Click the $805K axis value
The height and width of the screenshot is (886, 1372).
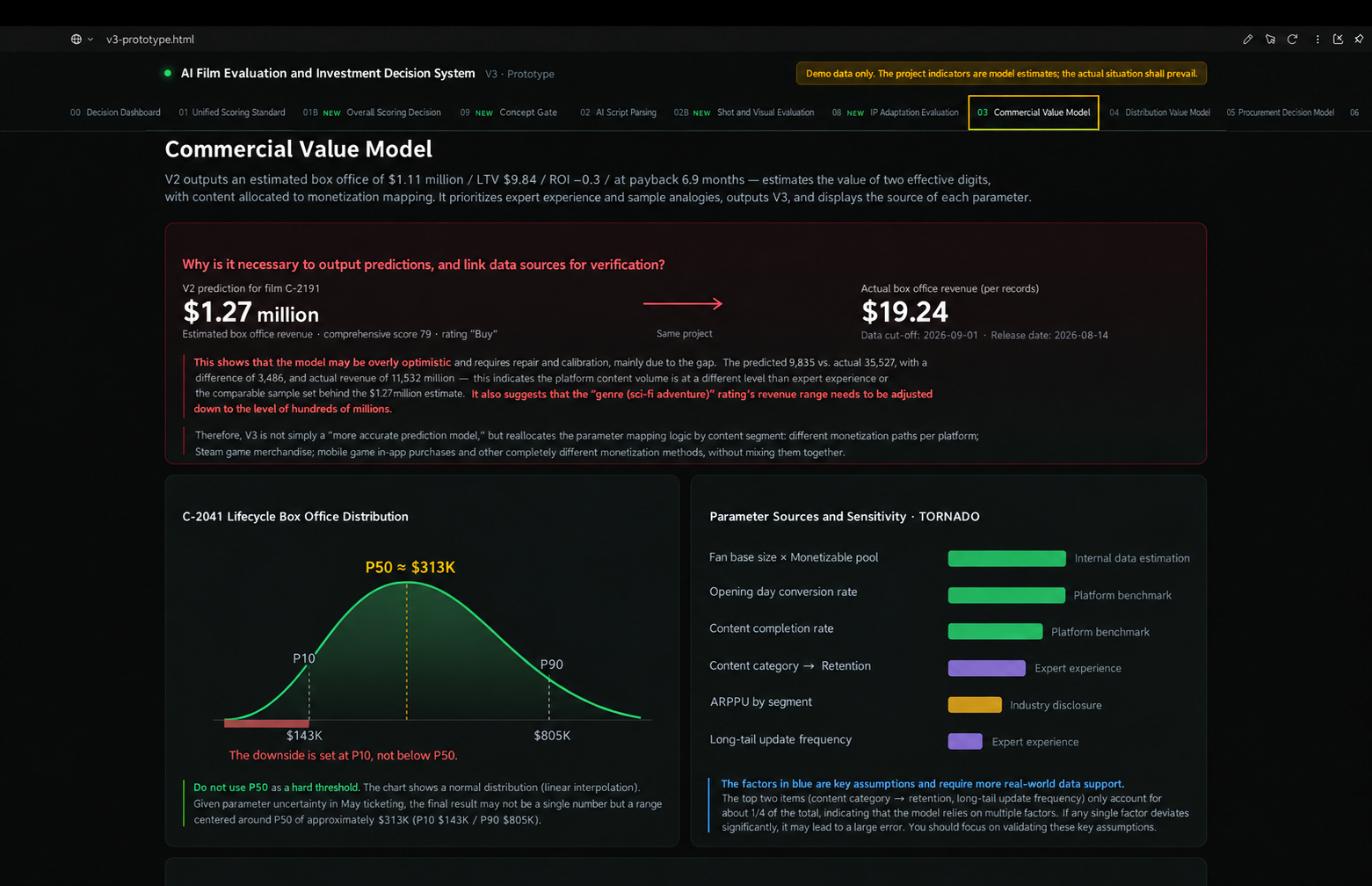(x=552, y=736)
